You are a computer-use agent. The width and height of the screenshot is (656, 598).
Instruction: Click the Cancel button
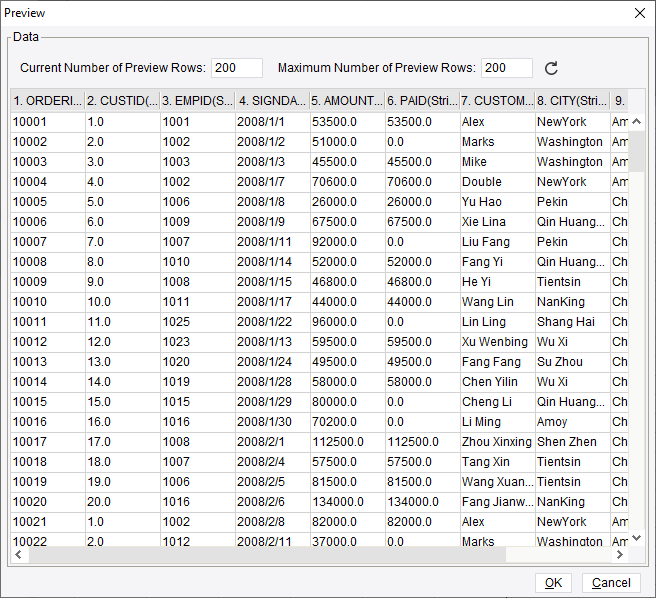pos(611,583)
